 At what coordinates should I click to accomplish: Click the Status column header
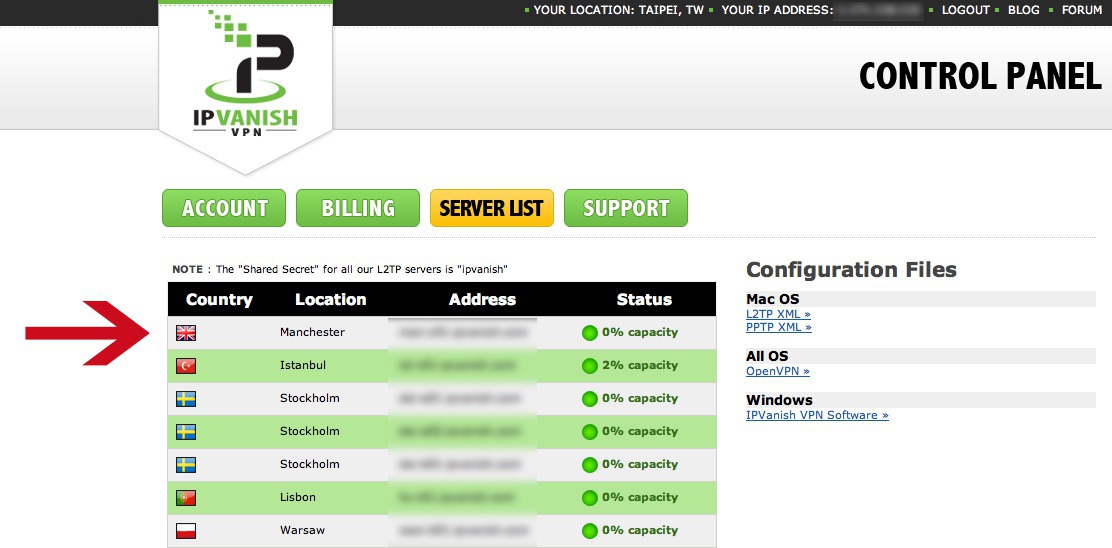(x=644, y=299)
